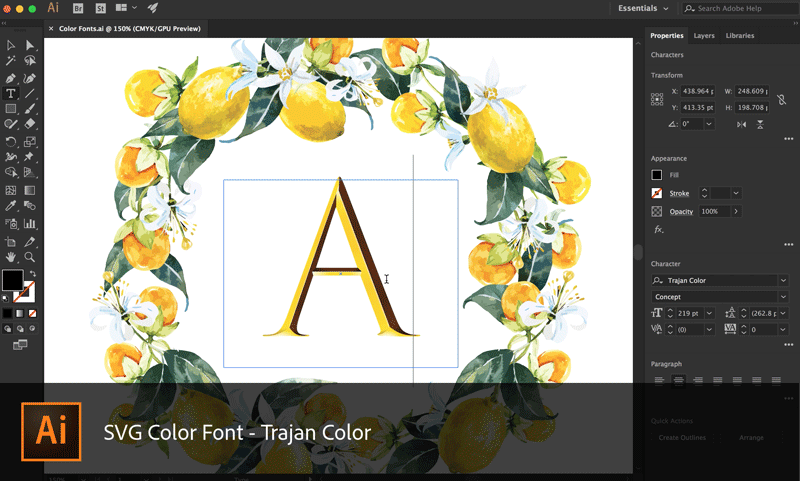Image resolution: width=800 pixels, height=481 pixels.
Task: Select the Zoom magnifier tool
Action: (30, 257)
